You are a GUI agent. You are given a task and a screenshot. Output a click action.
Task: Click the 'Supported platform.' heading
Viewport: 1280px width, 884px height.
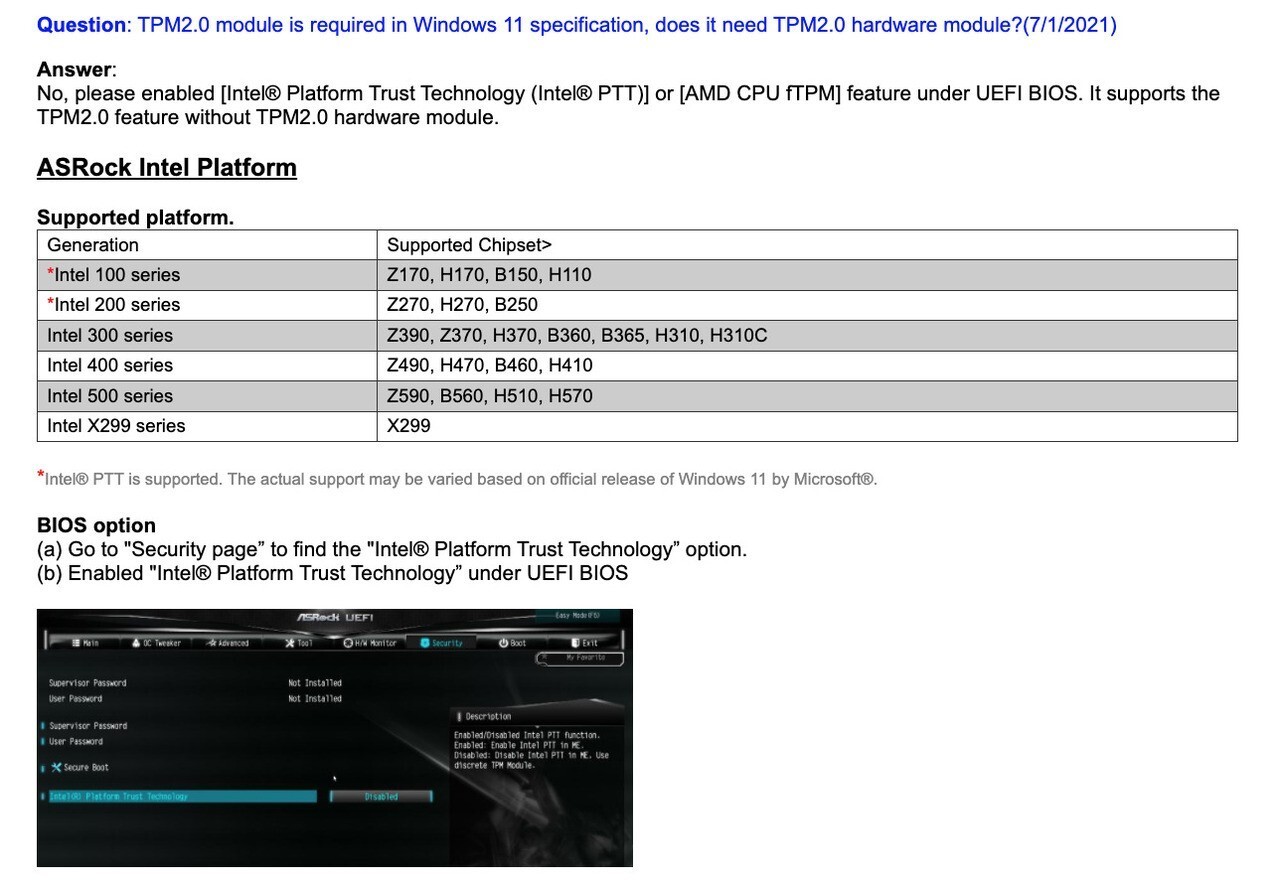pyautogui.click(x=135, y=217)
